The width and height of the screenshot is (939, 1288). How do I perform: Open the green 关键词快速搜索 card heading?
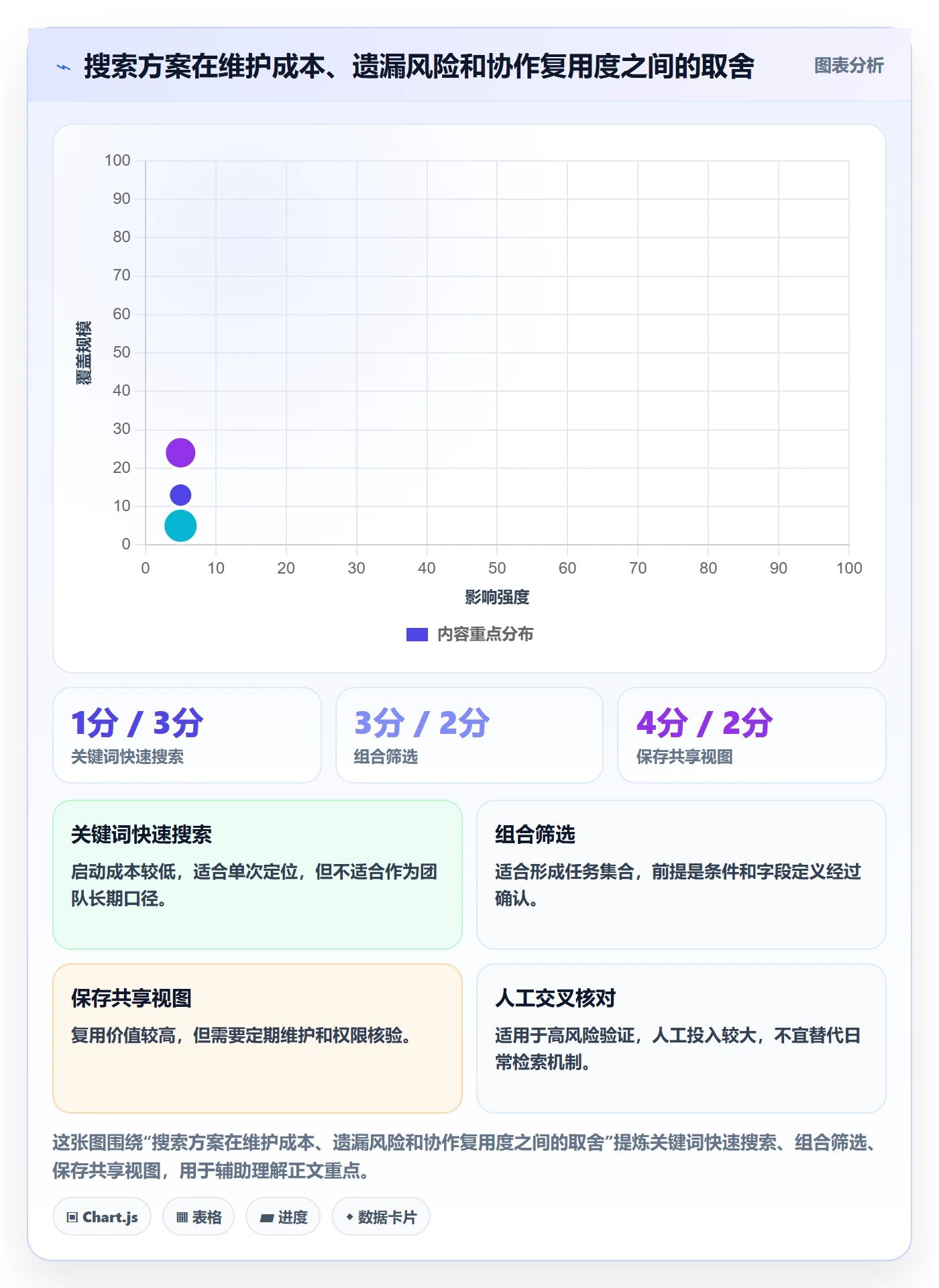click(142, 835)
